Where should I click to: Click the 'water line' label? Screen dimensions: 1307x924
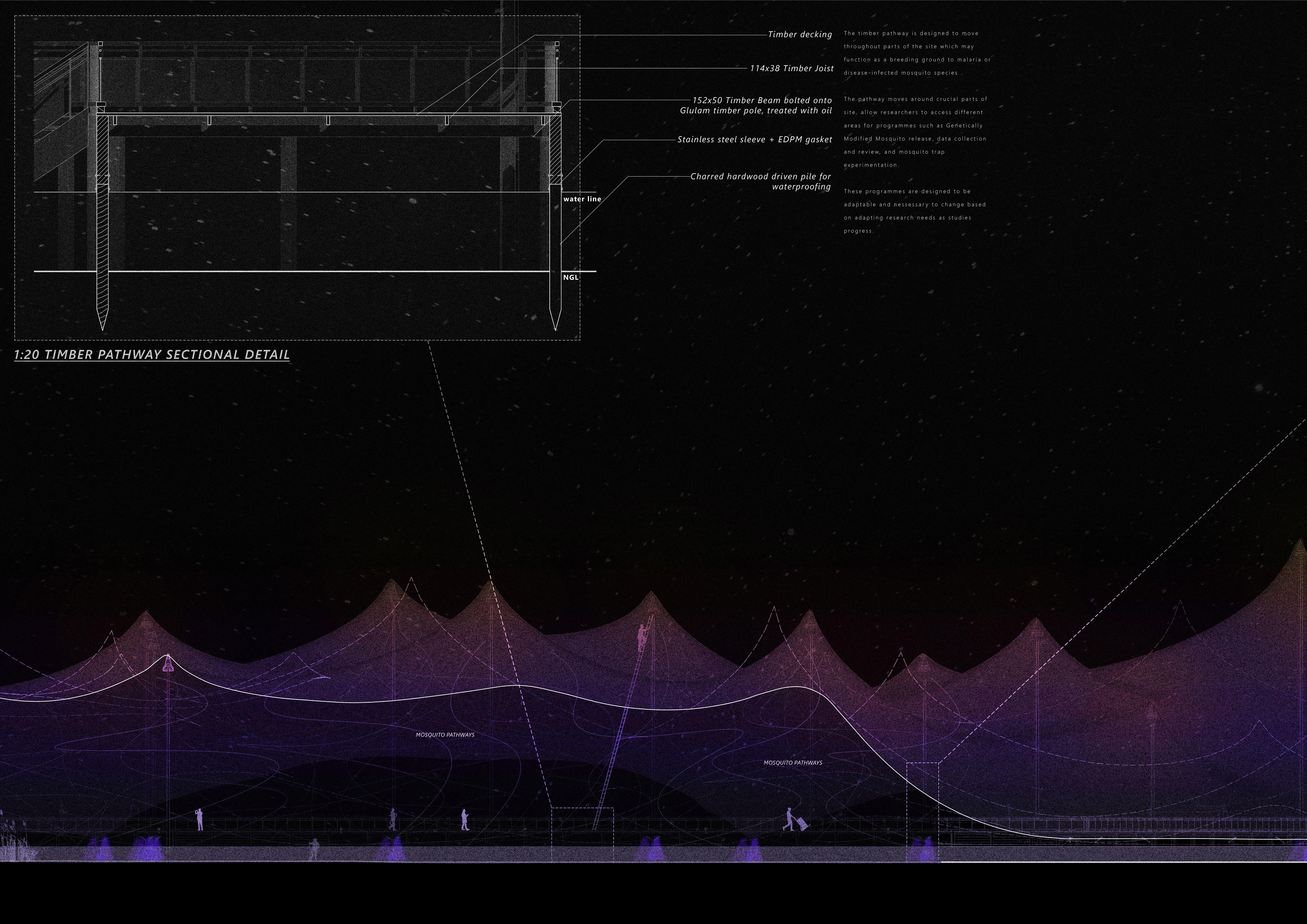(582, 199)
